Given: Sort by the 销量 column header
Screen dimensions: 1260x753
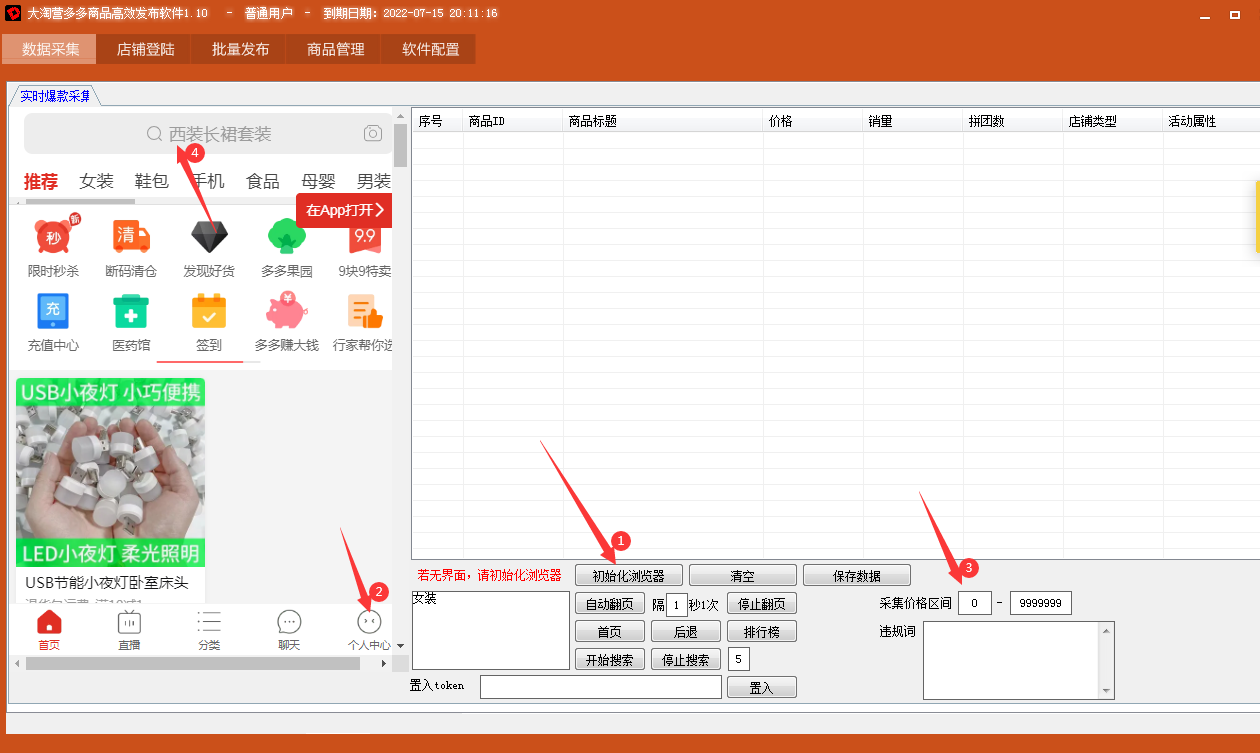Looking at the screenshot, I should pyautogui.click(x=913, y=121).
